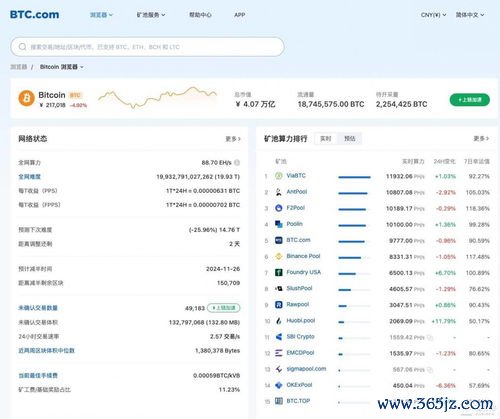
Task: Click the 18,745,575.00 BTC supply value
Action: pyautogui.click(x=331, y=104)
